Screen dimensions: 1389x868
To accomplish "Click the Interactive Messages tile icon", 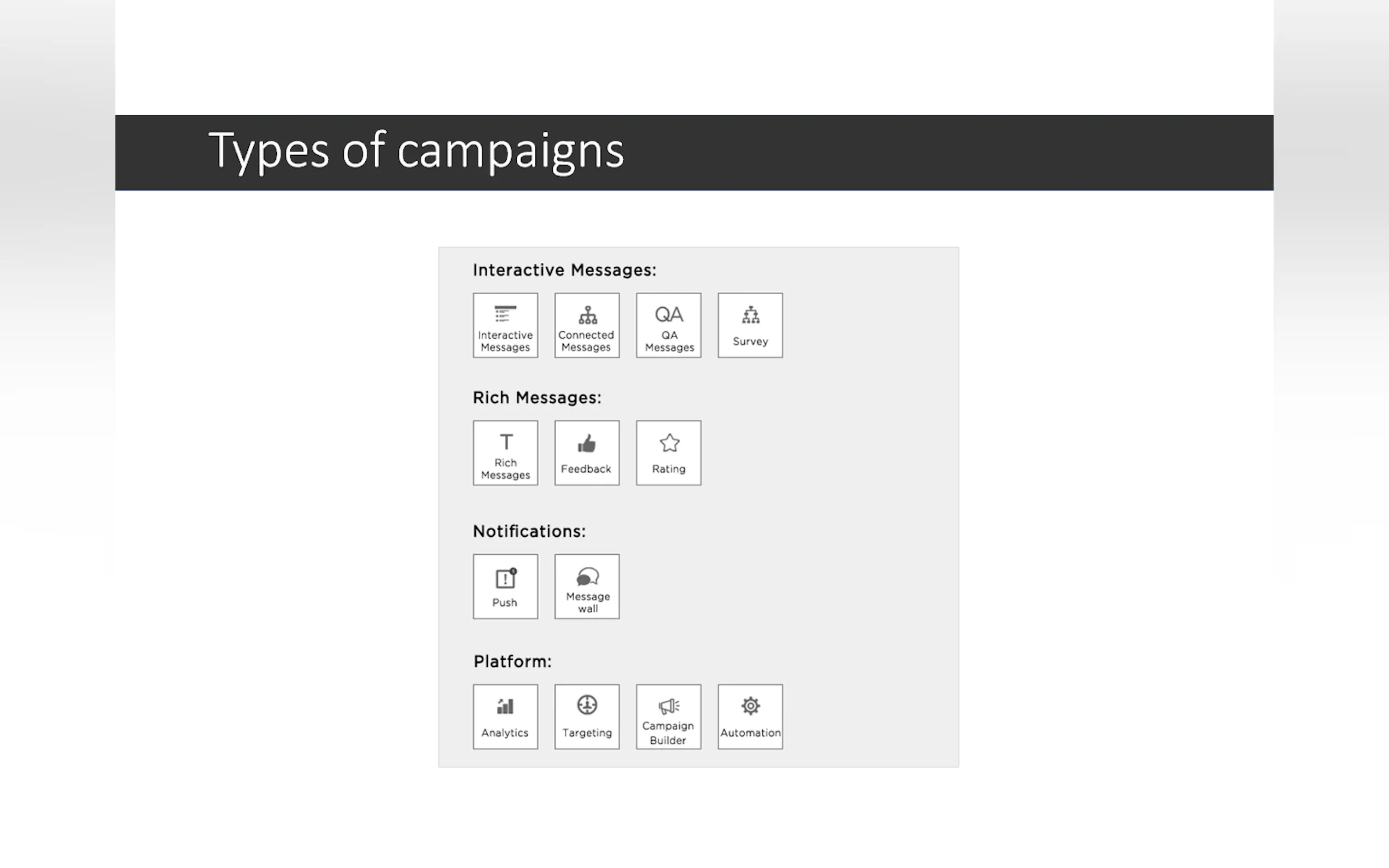I will pyautogui.click(x=505, y=326).
